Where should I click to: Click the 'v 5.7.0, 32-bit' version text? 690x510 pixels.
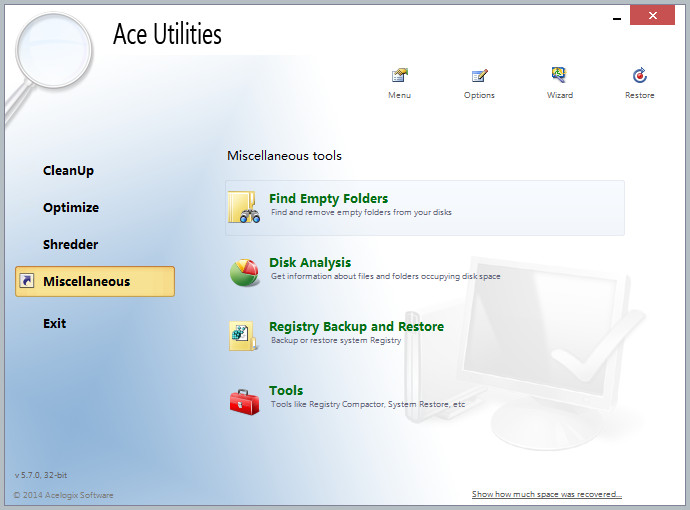[40, 475]
